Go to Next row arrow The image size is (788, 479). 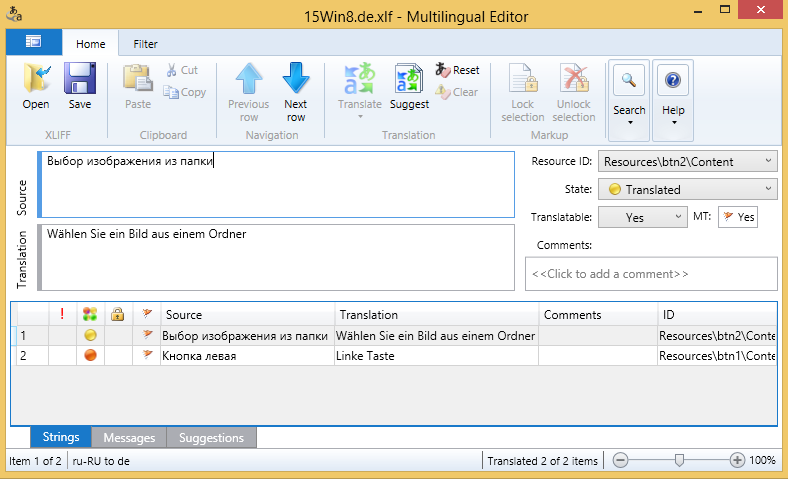[296, 78]
